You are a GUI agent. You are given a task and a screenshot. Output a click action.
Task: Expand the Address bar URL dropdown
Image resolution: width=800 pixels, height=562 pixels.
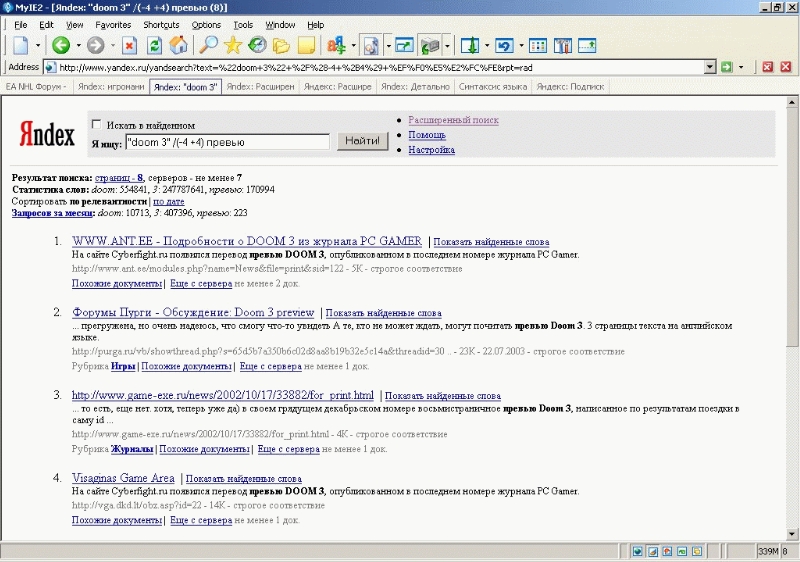(x=710, y=67)
